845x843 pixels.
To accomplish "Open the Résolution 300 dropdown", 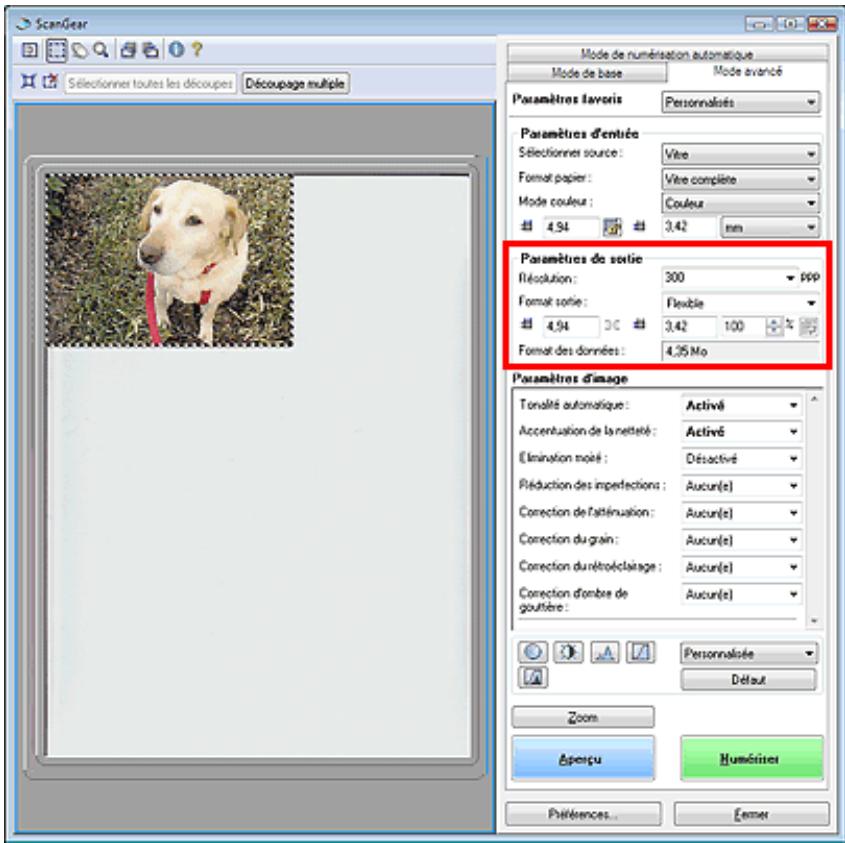I will (x=730, y=278).
